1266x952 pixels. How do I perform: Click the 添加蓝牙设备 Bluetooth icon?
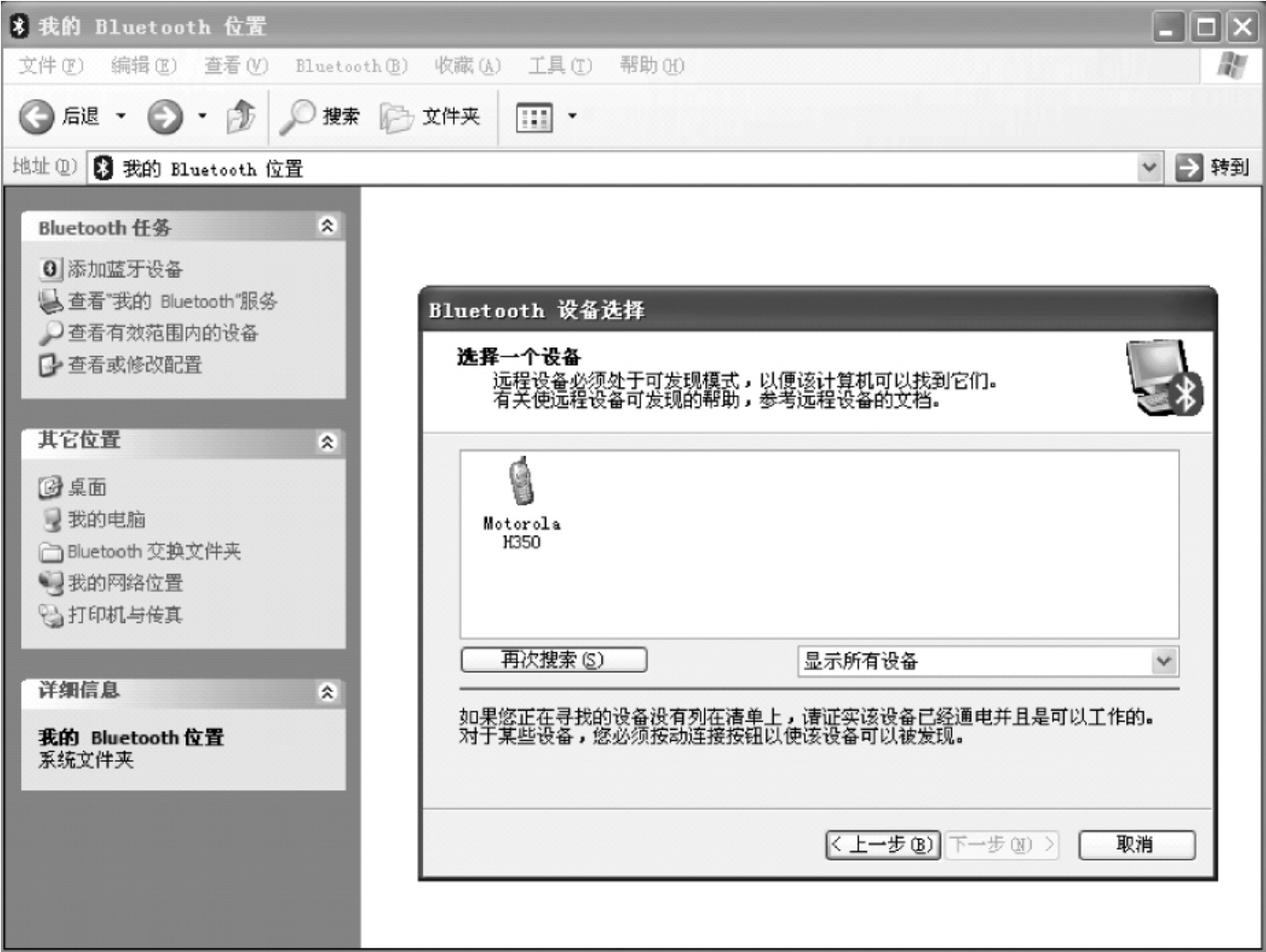pos(50,269)
